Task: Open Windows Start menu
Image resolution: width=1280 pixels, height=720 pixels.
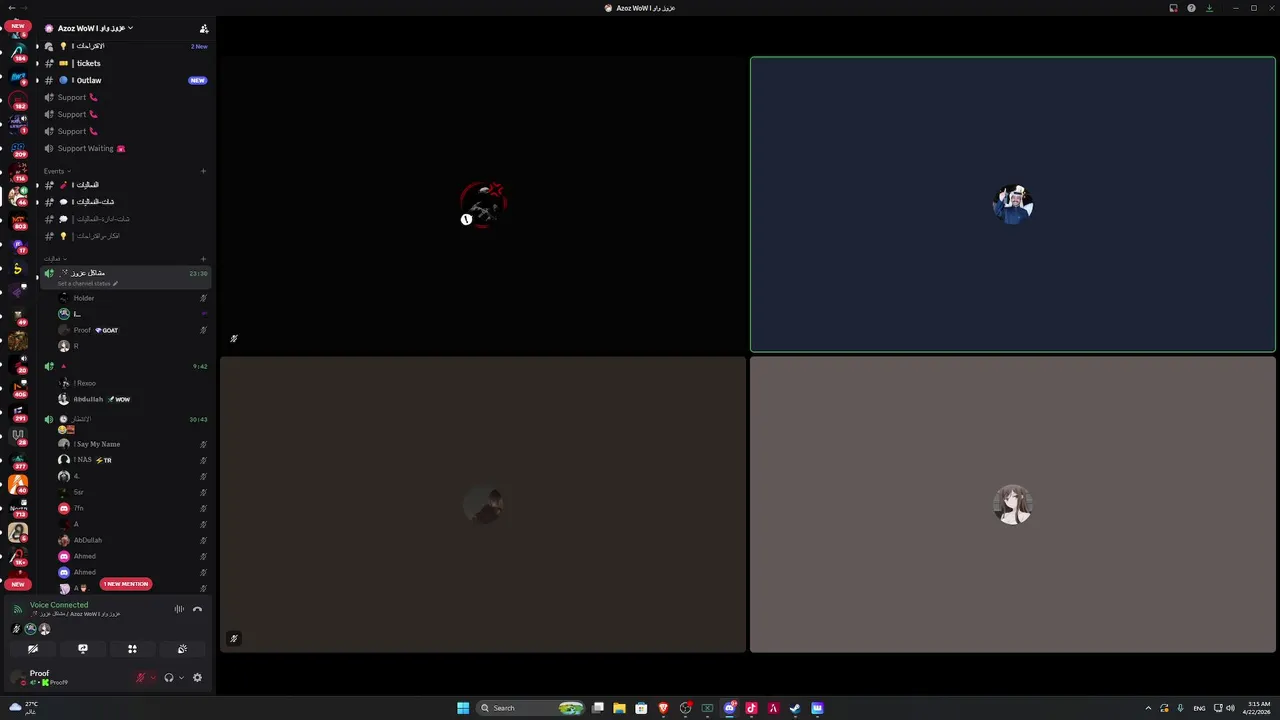Action: [x=463, y=708]
